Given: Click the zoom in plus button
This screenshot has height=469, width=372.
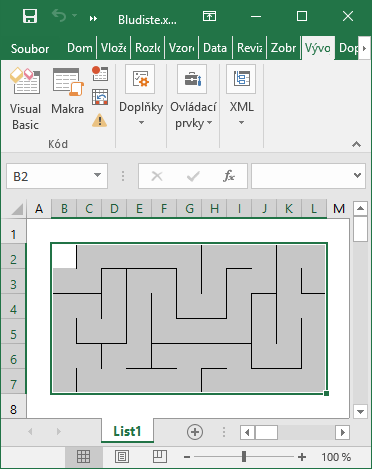Looking at the screenshot, I should 302,457.
